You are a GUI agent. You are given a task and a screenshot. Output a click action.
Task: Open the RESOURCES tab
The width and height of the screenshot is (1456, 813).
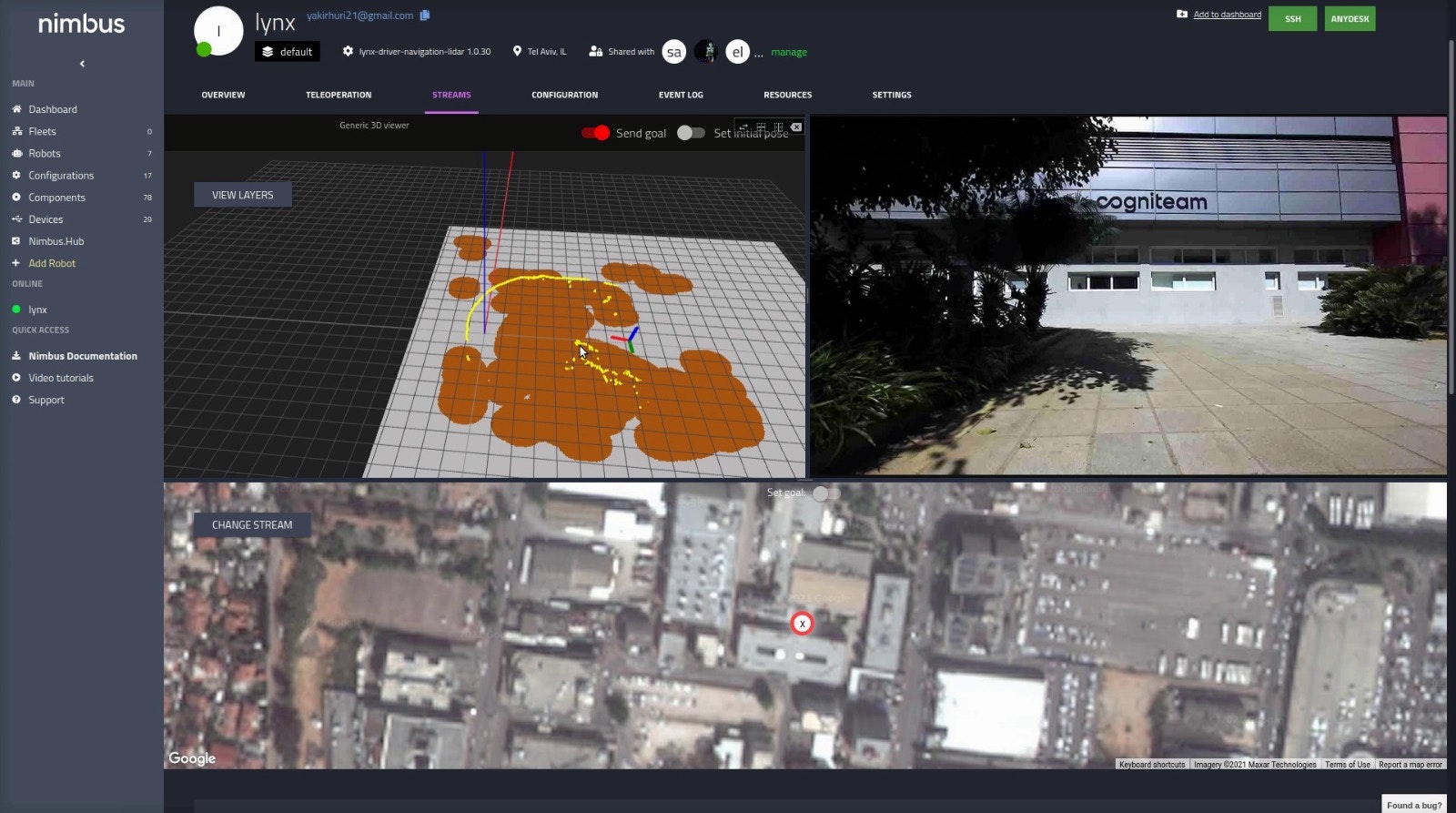(787, 95)
